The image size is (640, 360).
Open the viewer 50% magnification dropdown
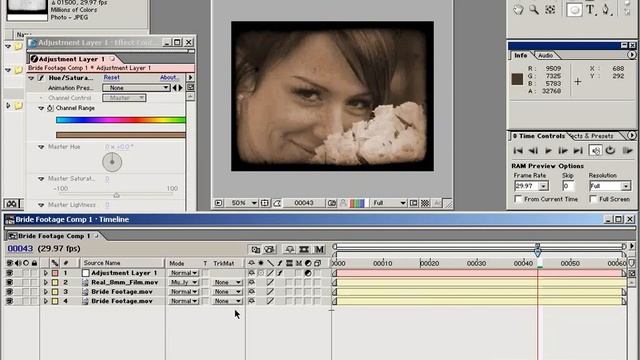(x=244, y=203)
